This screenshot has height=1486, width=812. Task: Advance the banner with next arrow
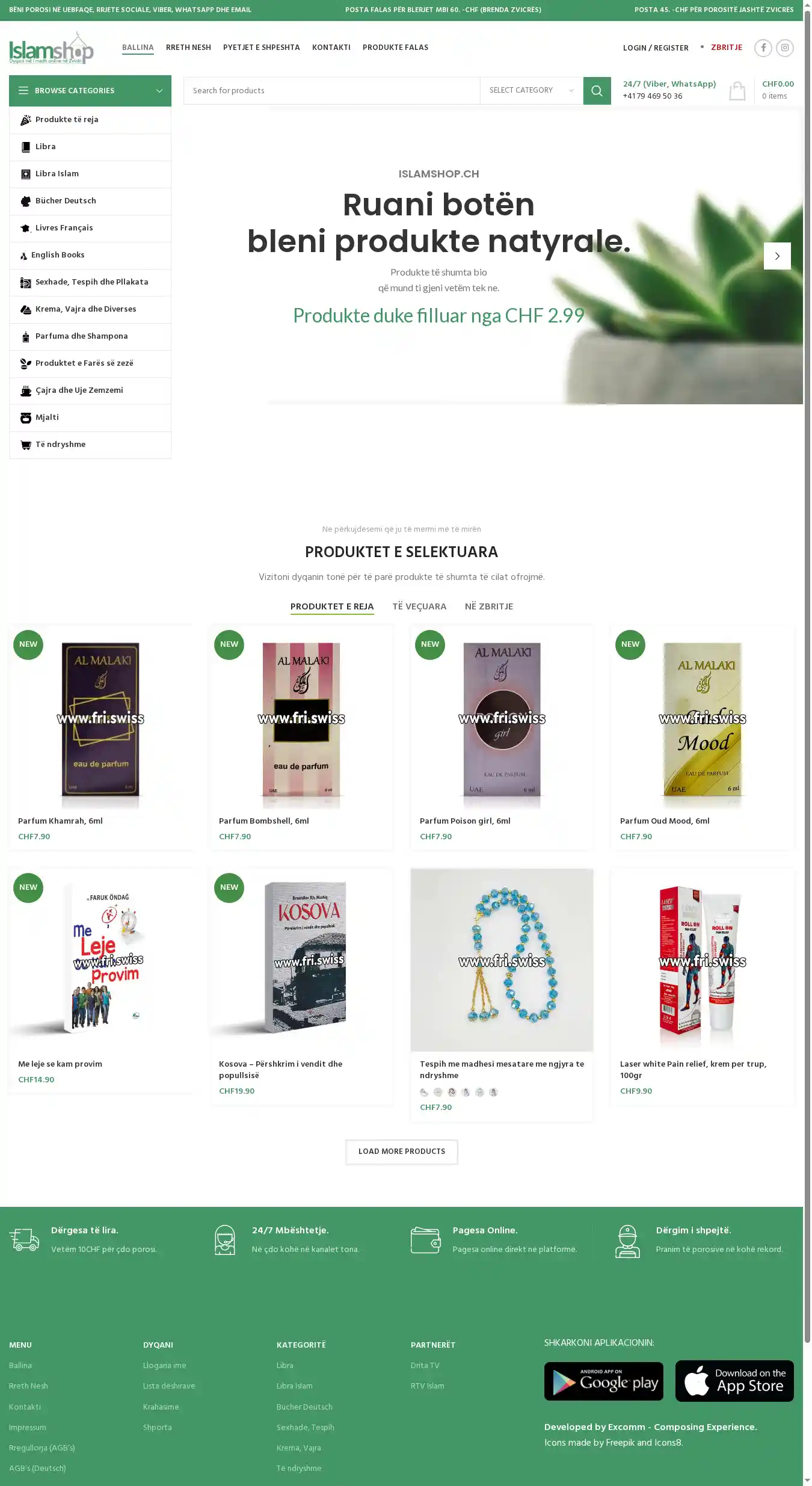777,256
